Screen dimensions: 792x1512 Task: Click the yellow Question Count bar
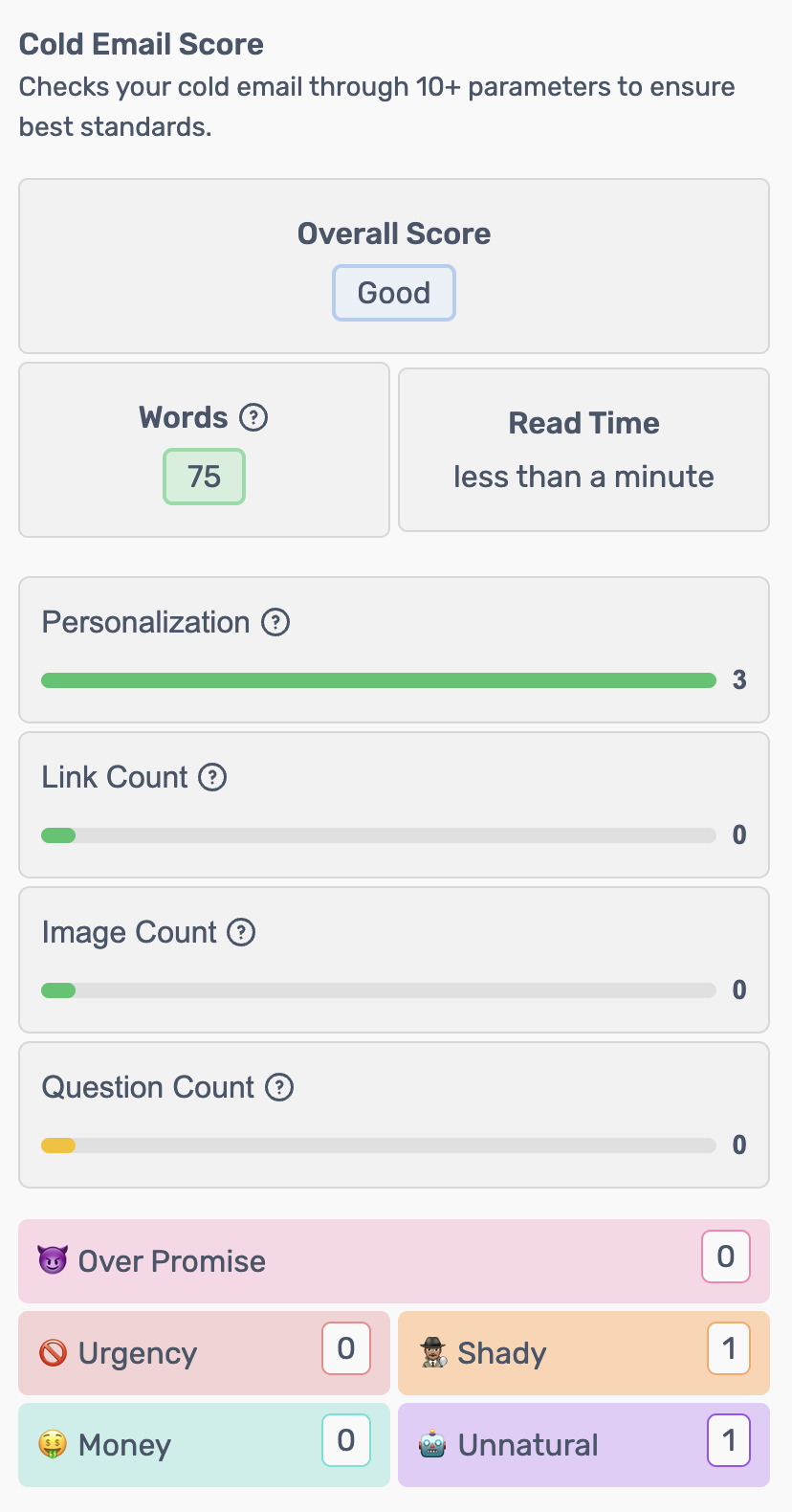click(58, 1145)
